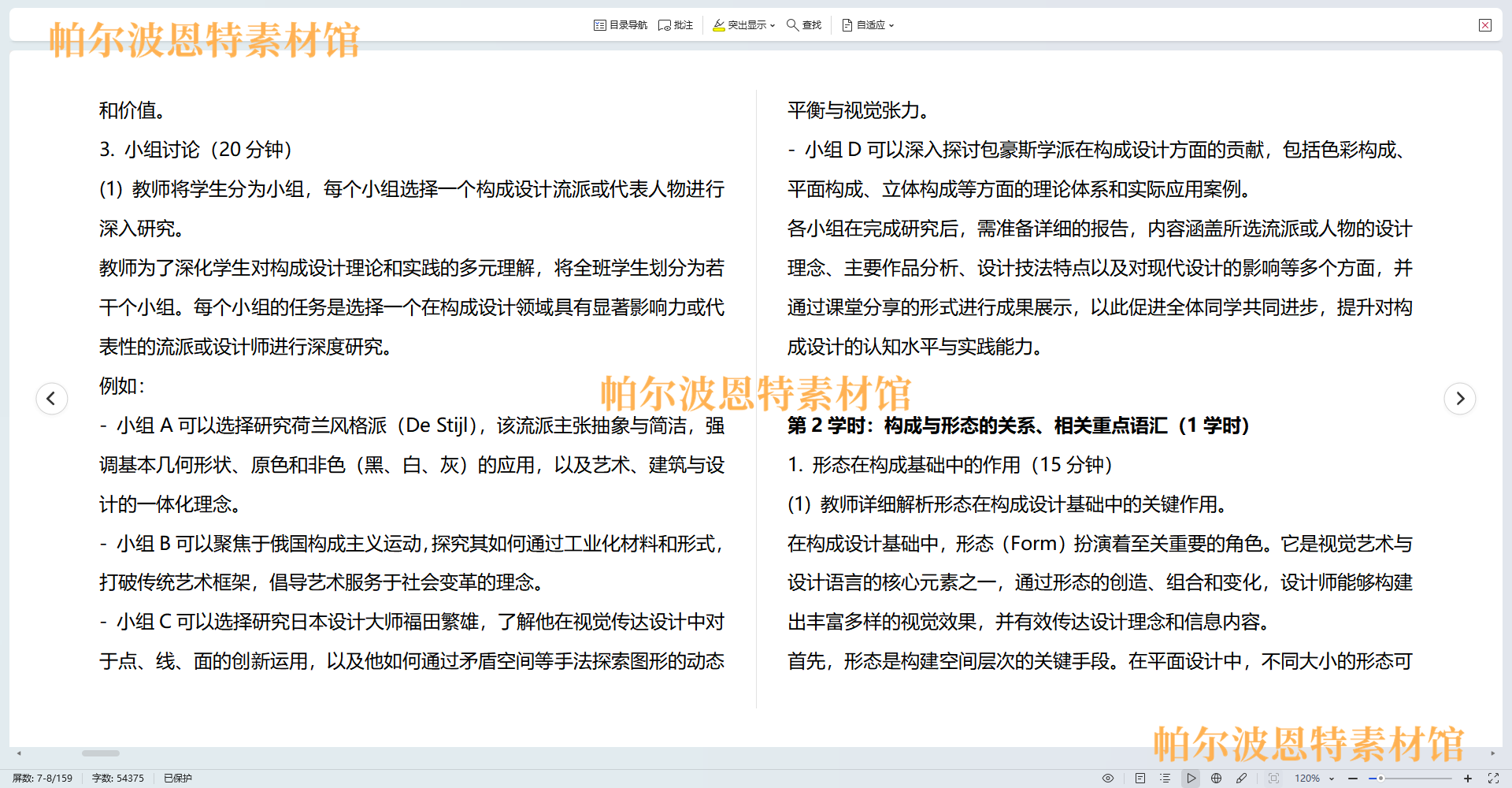The width and height of the screenshot is (1512, 788).
Task: Click the zoom slider handle
Action: click(x=1380, y=778)
